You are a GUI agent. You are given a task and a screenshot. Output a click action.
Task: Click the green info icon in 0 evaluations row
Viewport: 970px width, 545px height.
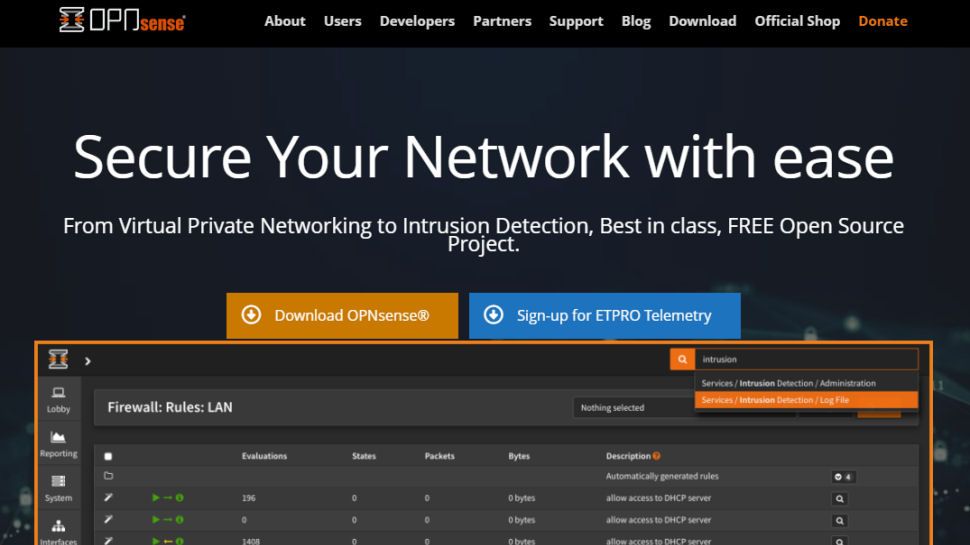click(179, 520)
